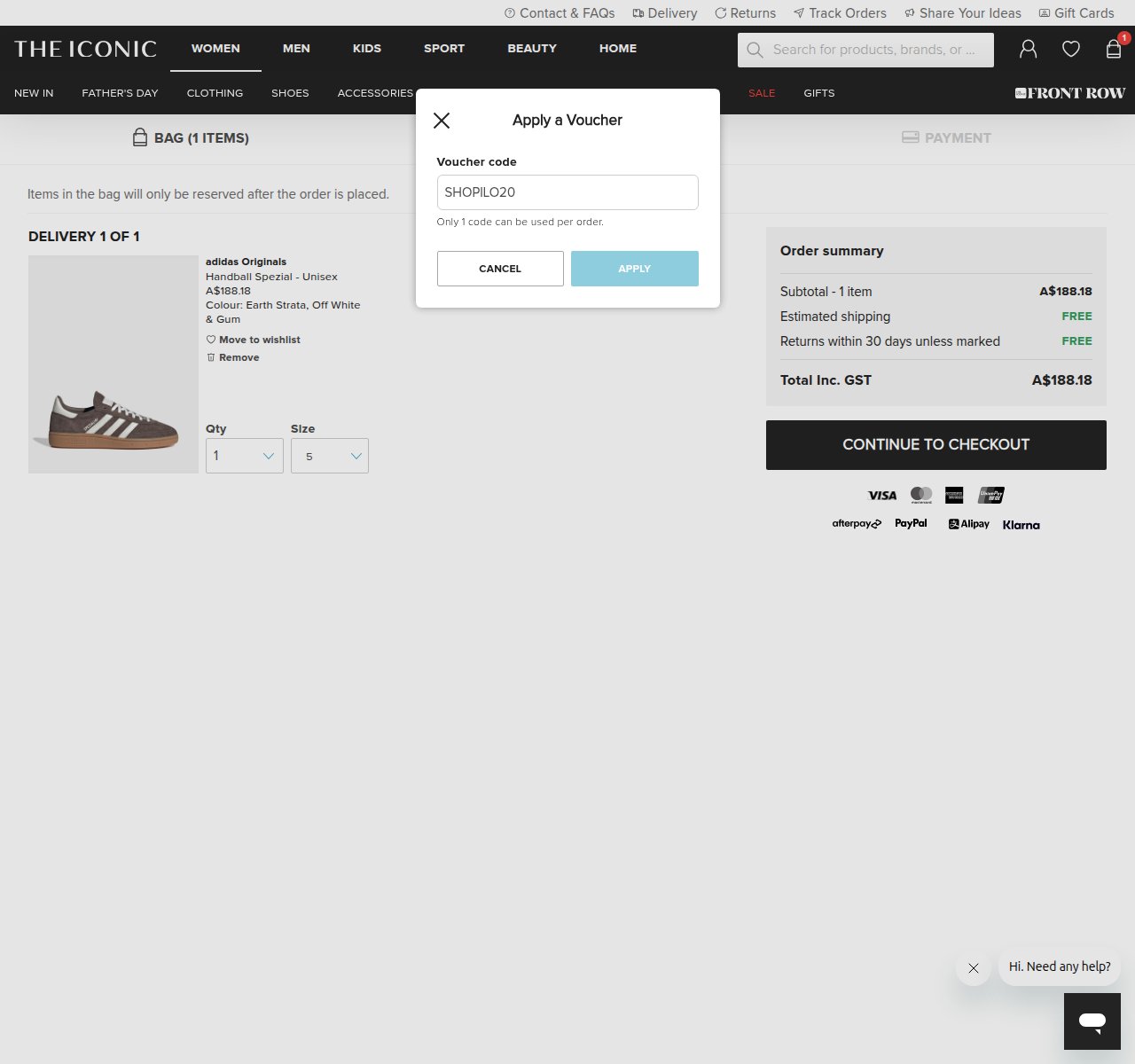This screenshot has height=1064, width=1135.
Task: Select the Men tab
Action: [x=296, y=49]
